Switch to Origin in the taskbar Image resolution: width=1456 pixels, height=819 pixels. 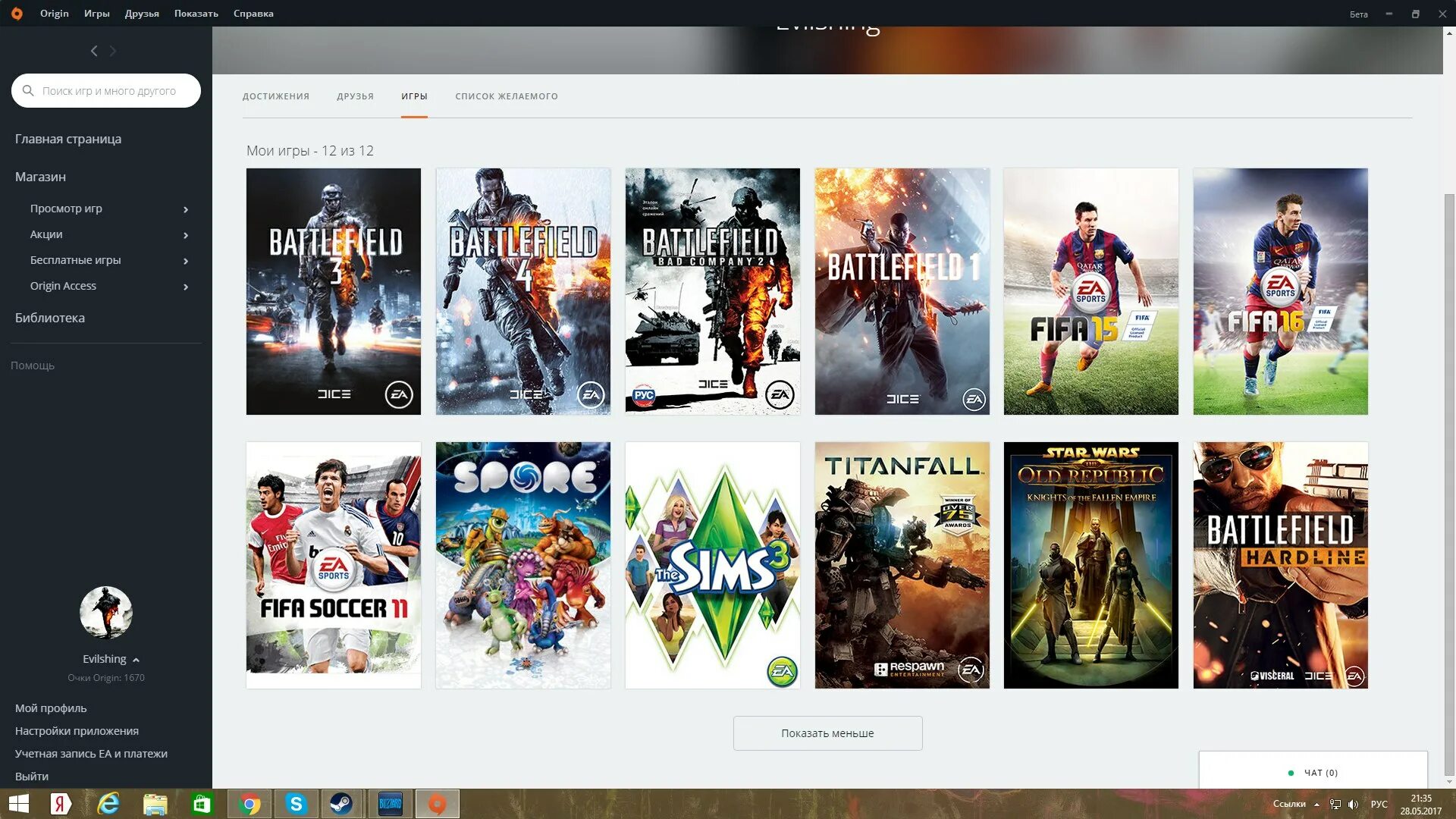[x=437, y=804]
